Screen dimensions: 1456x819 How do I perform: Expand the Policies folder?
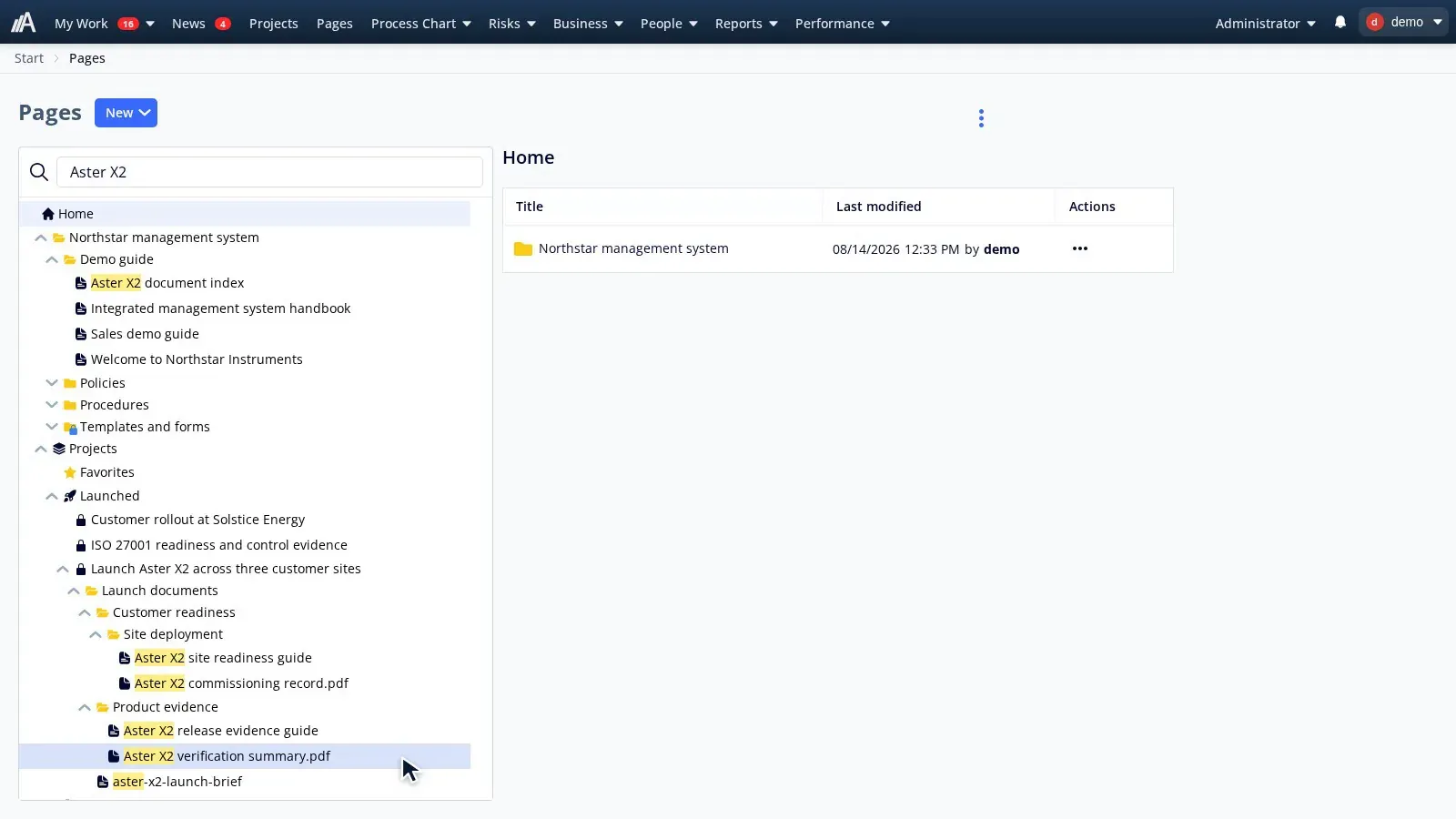pyautogui.click(x=52, y=383)
